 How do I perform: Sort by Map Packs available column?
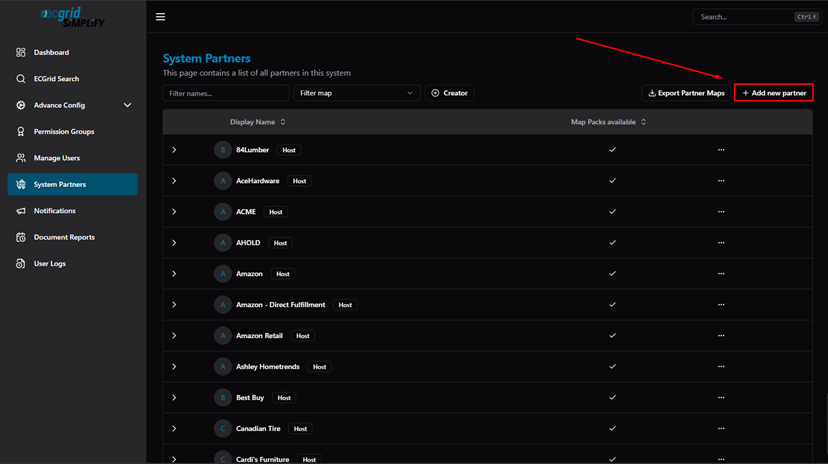[x=608, y=122]
